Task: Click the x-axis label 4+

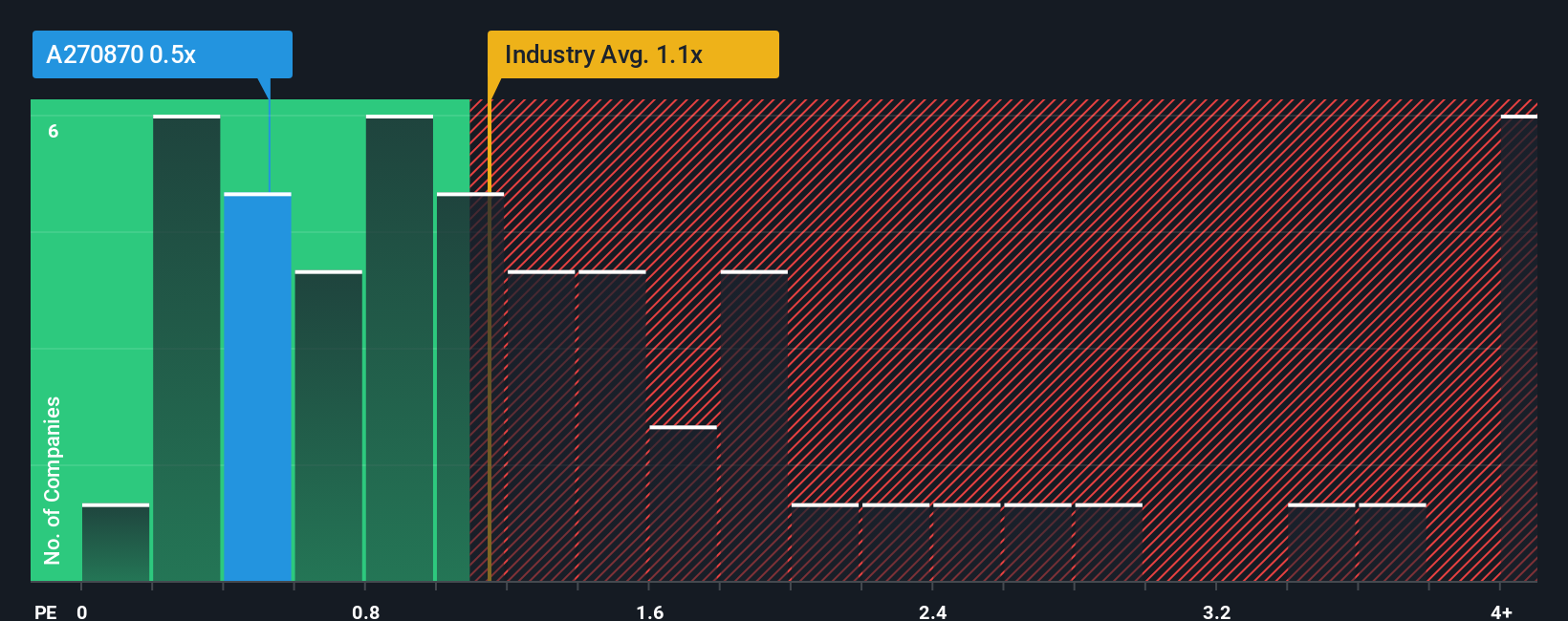Action: [x=1501, y=611]
